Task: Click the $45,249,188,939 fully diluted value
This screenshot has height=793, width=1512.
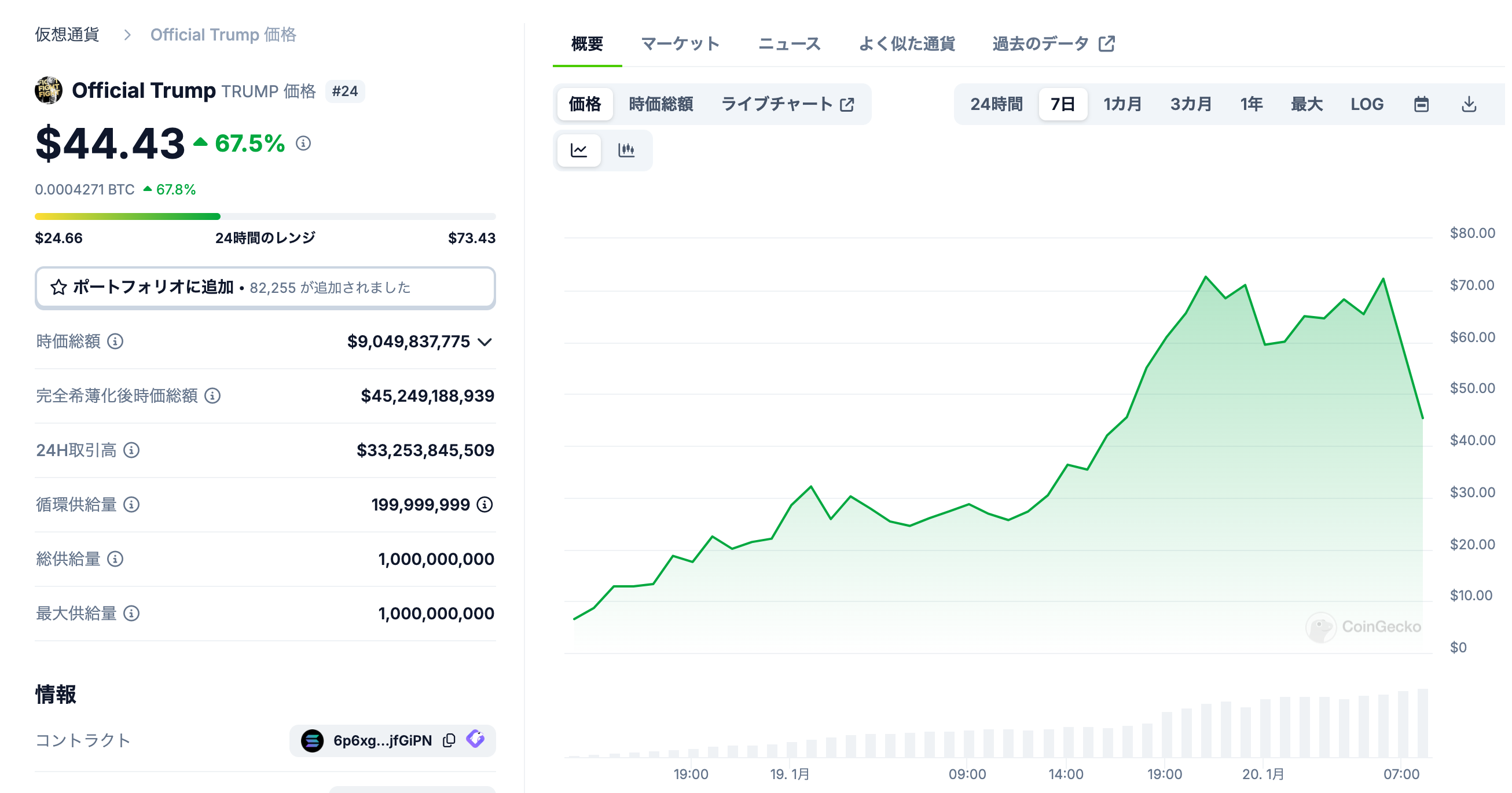Action: (427, 396)
